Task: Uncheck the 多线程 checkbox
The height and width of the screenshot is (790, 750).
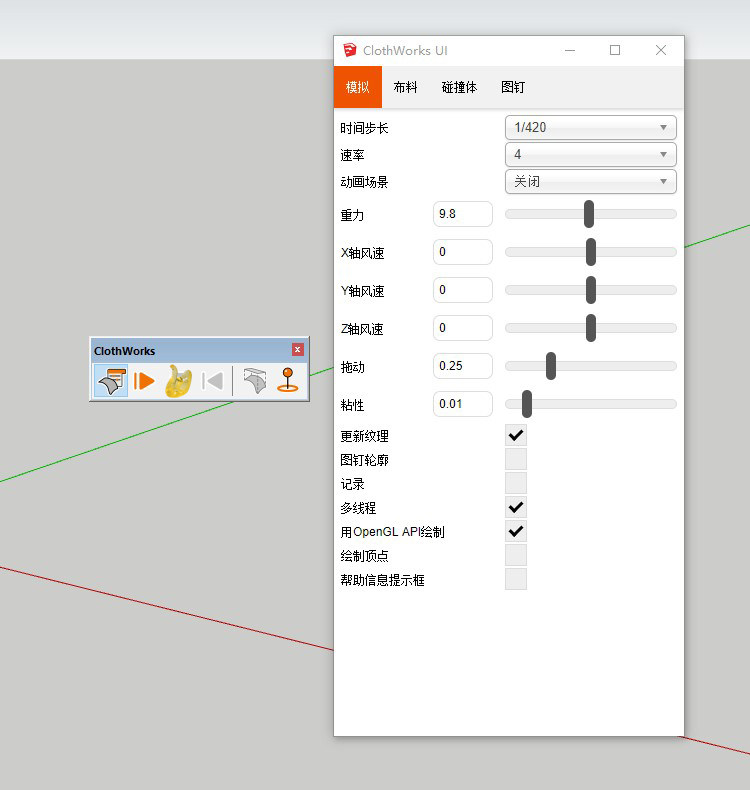Action: [516, 507]
